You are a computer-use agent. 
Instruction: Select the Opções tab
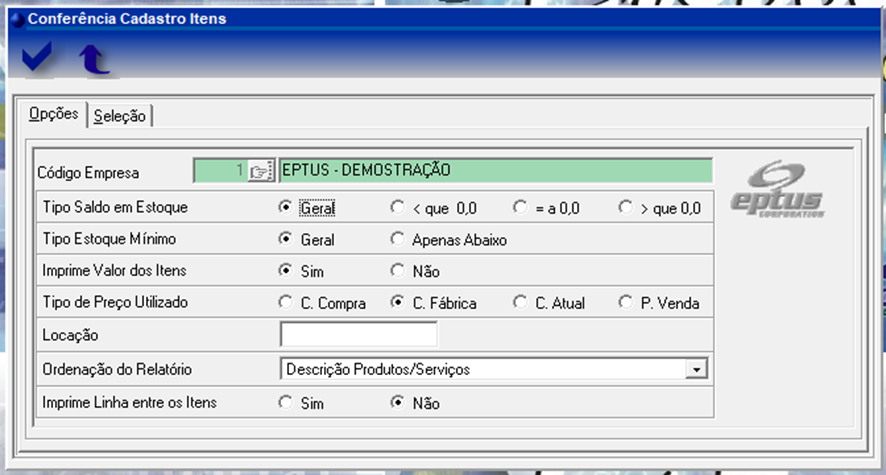(53, 114)
